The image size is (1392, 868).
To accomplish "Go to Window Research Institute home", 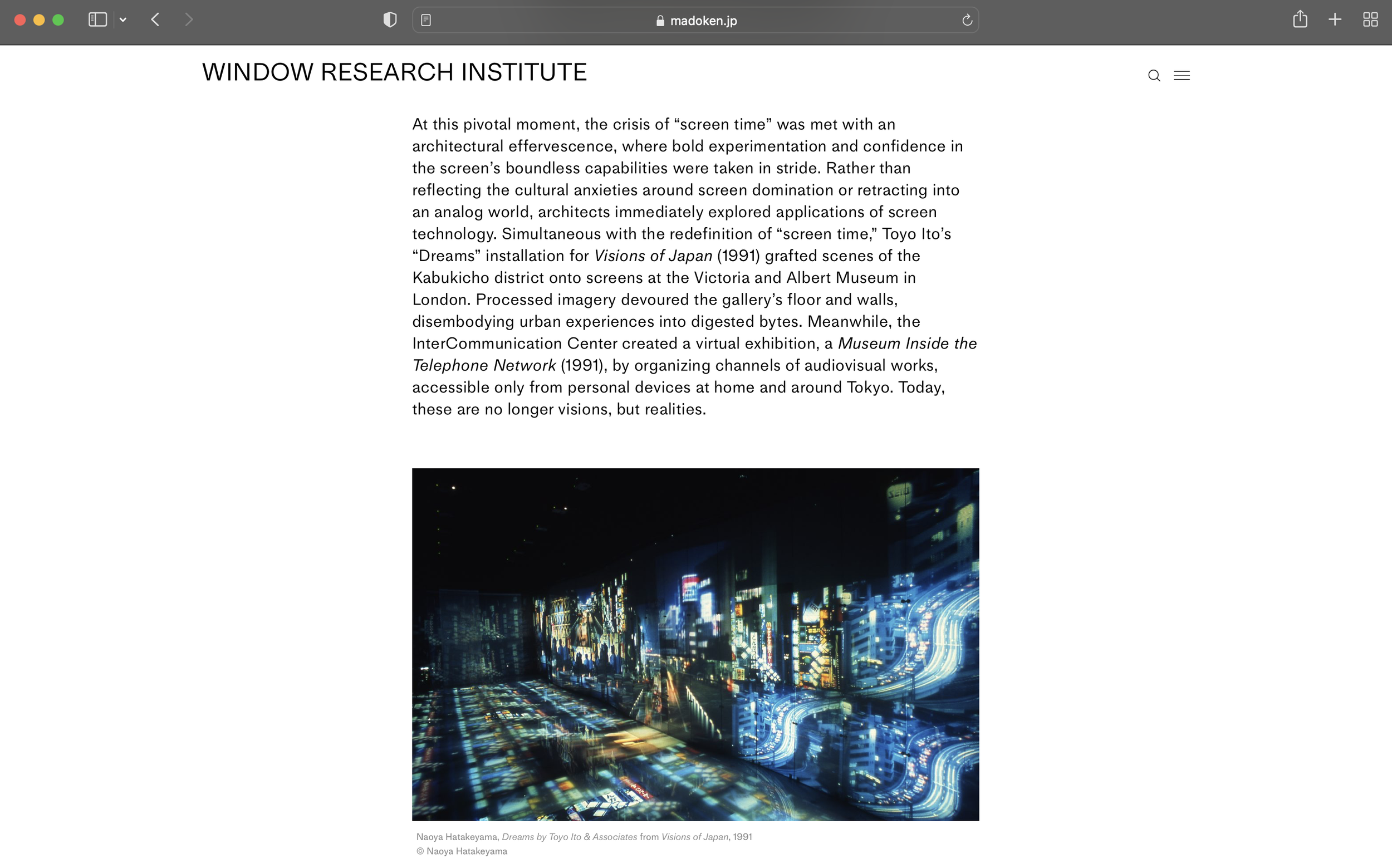I will click(x=394, y=72).
